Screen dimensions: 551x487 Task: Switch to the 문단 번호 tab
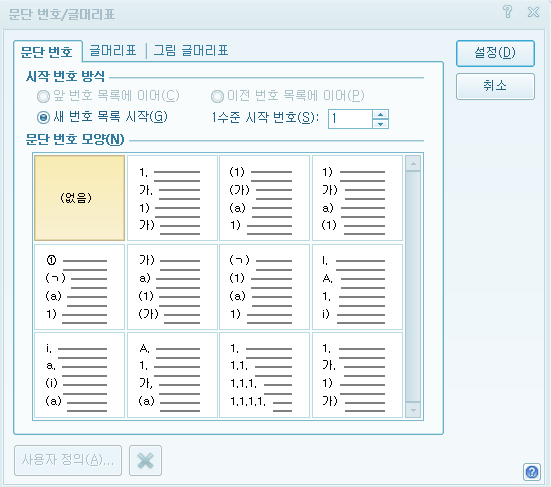pyautogui.click(x=47, y=52)
